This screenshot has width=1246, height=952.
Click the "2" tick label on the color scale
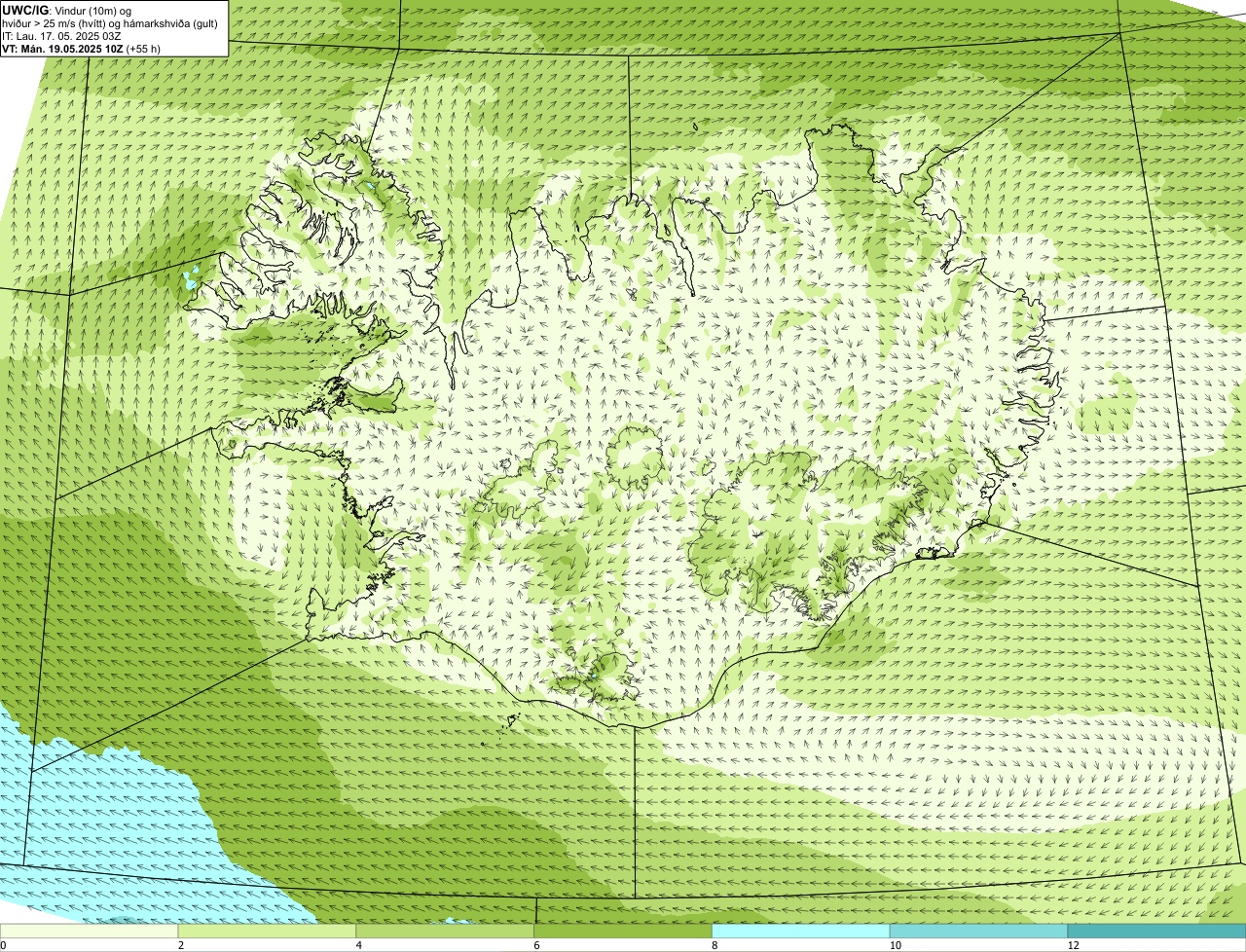(180, 945)
